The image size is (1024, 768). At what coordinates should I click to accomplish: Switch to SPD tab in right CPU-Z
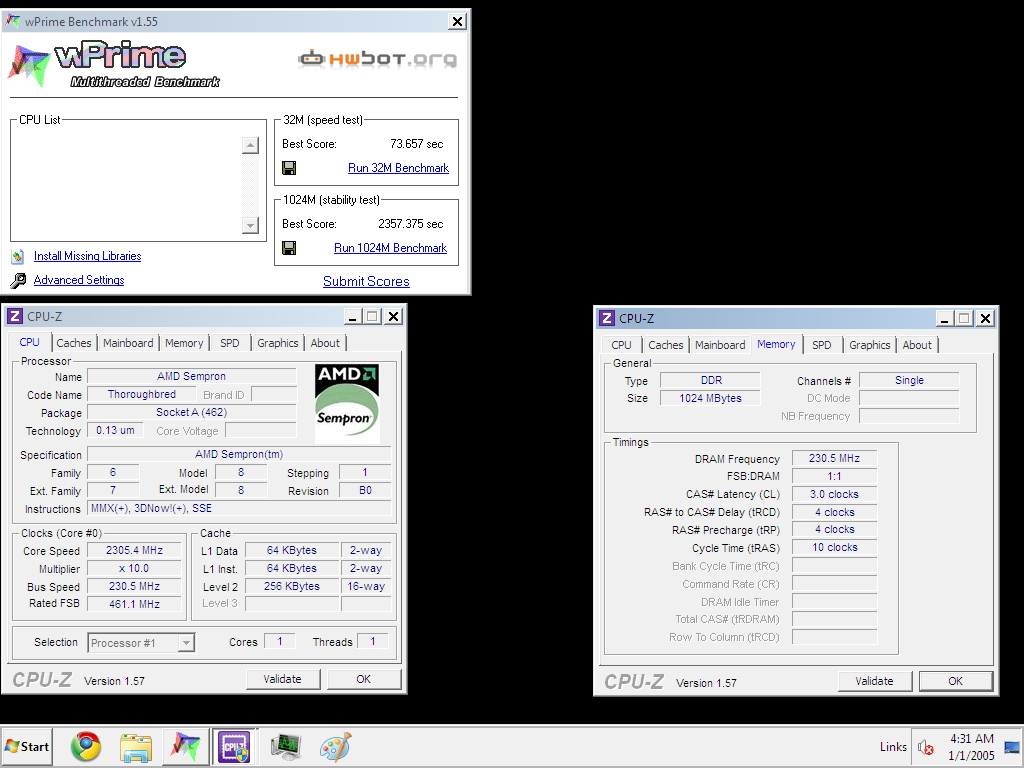pos(822,345)
